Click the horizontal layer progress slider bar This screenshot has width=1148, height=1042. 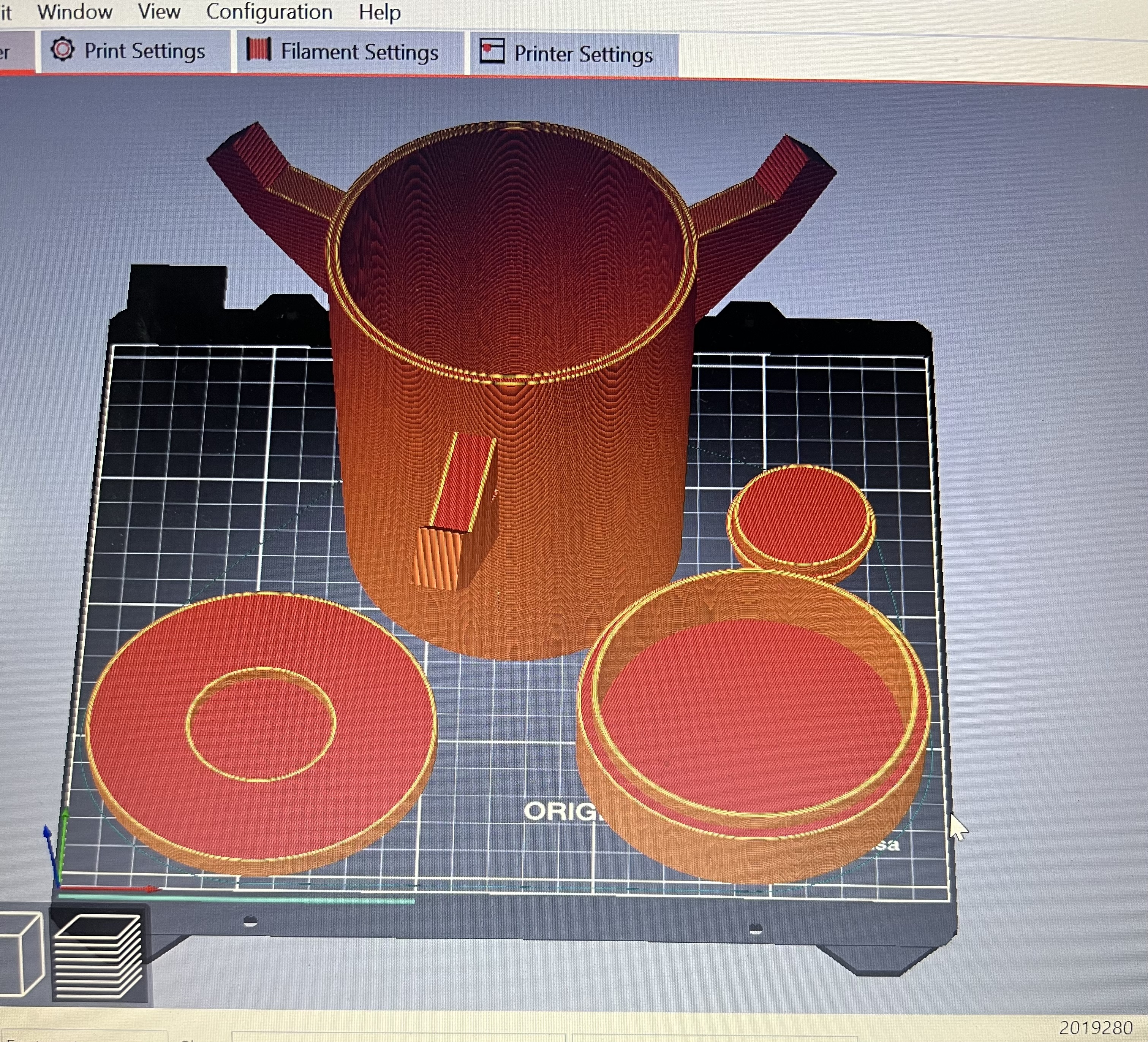(236, 899)
